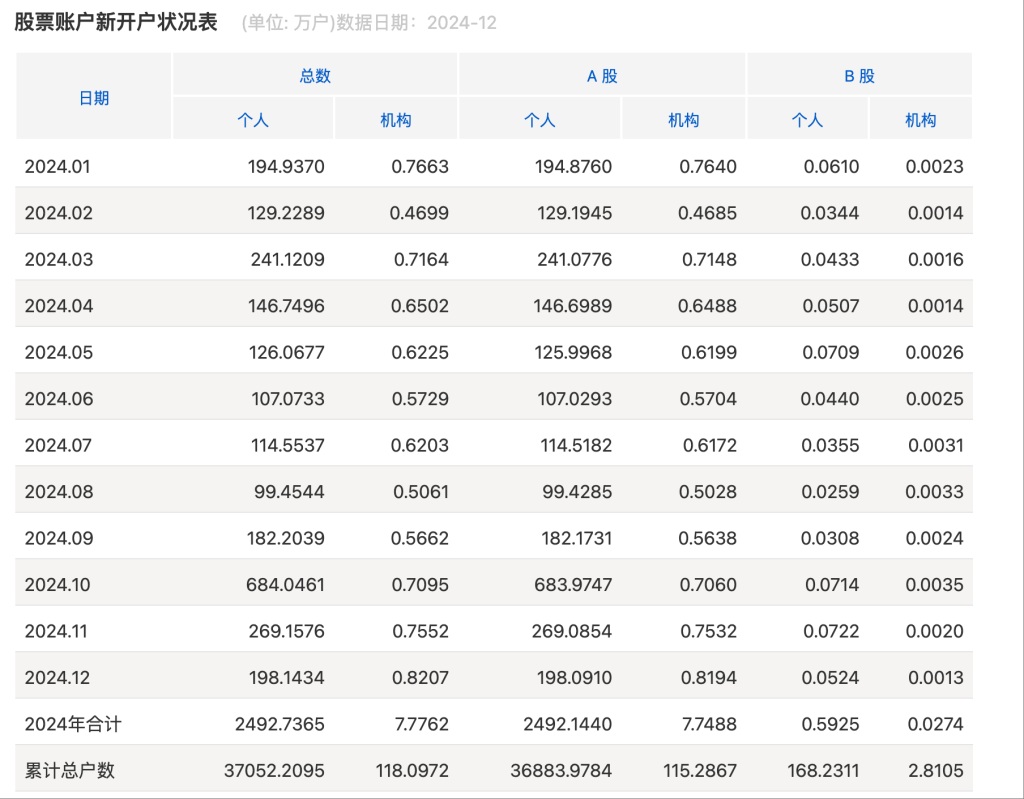Select 个人 subheader under 总数
1024x799 pixels.
point(253,120)
